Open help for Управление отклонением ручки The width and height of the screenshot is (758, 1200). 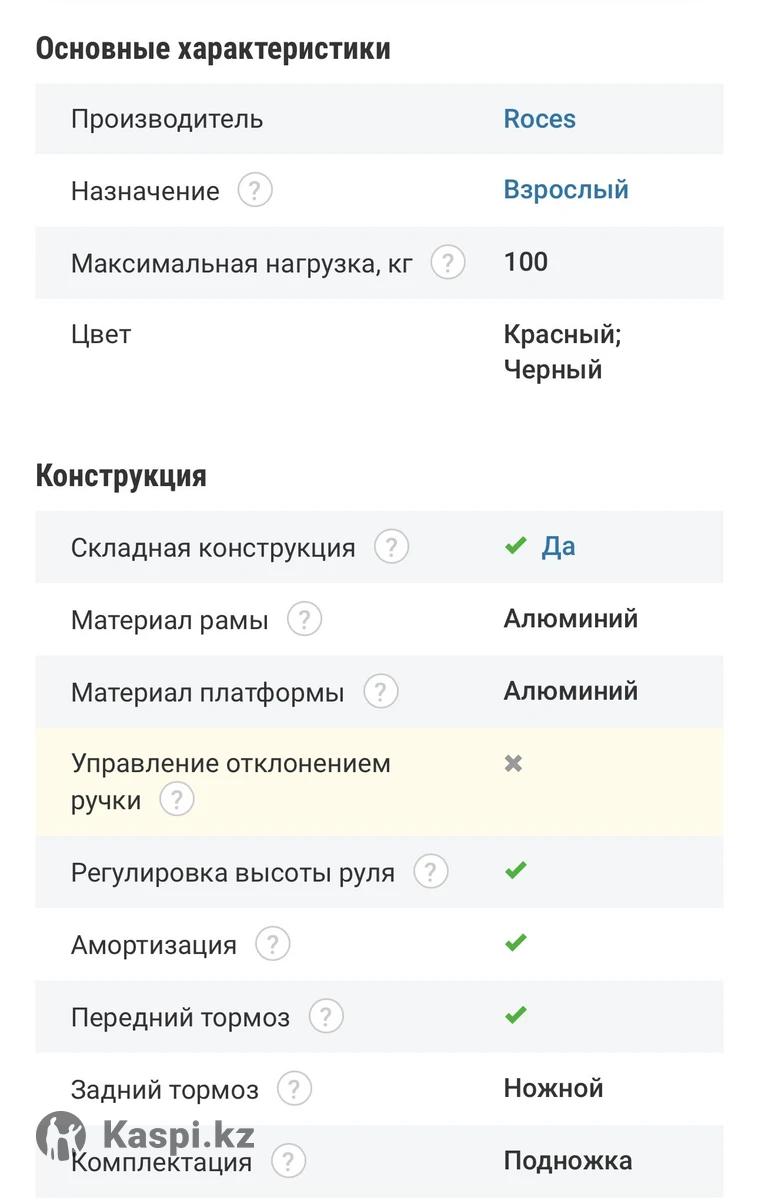[177, 799]
